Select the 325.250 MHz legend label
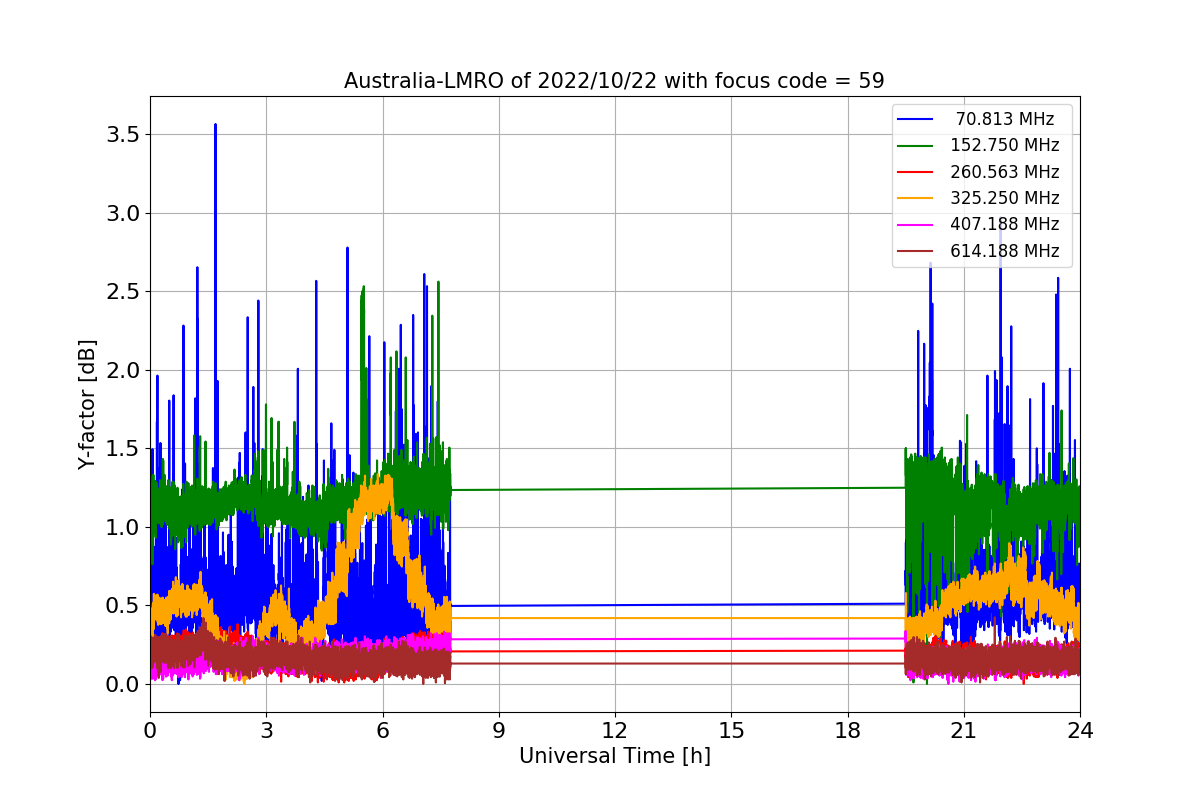1200x800 pixels. point(1005,198)
